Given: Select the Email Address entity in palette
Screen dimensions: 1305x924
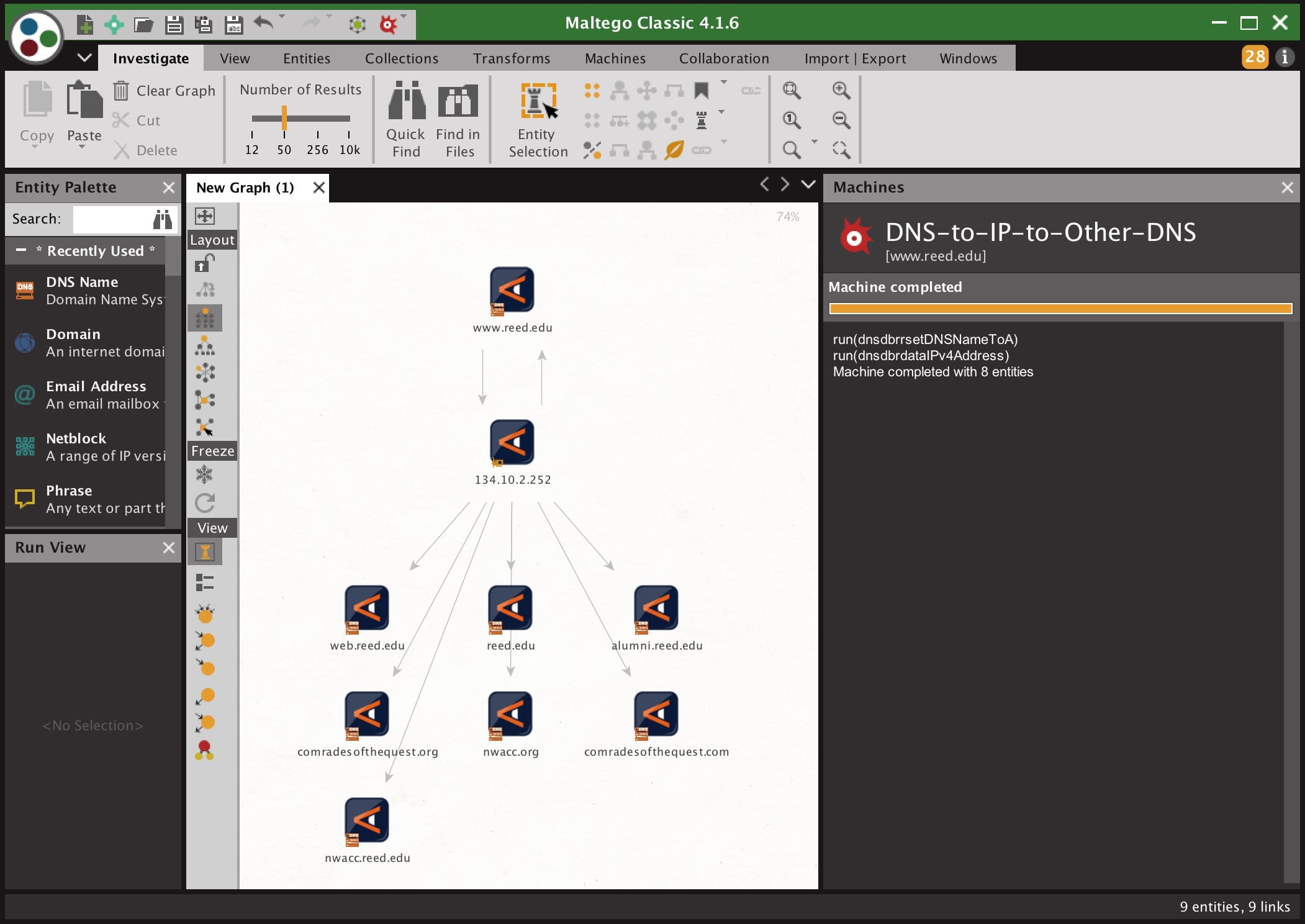Looking at the screenshot, I should pos(86,395).
